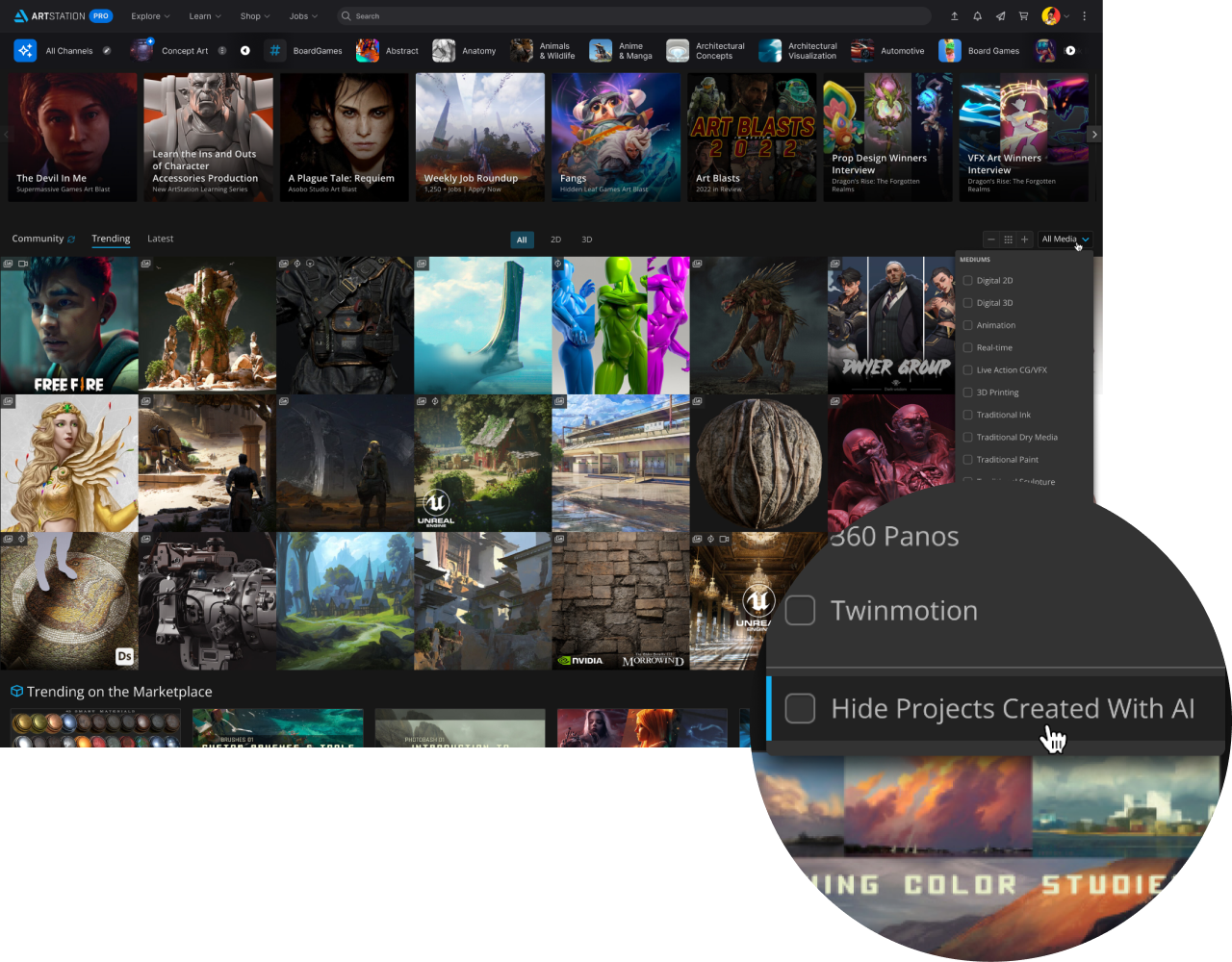Image resolution: width=1232 pixels, height=962 pixels.
Task: Click the upload arrow icon in header
Action: click(954, 16)
